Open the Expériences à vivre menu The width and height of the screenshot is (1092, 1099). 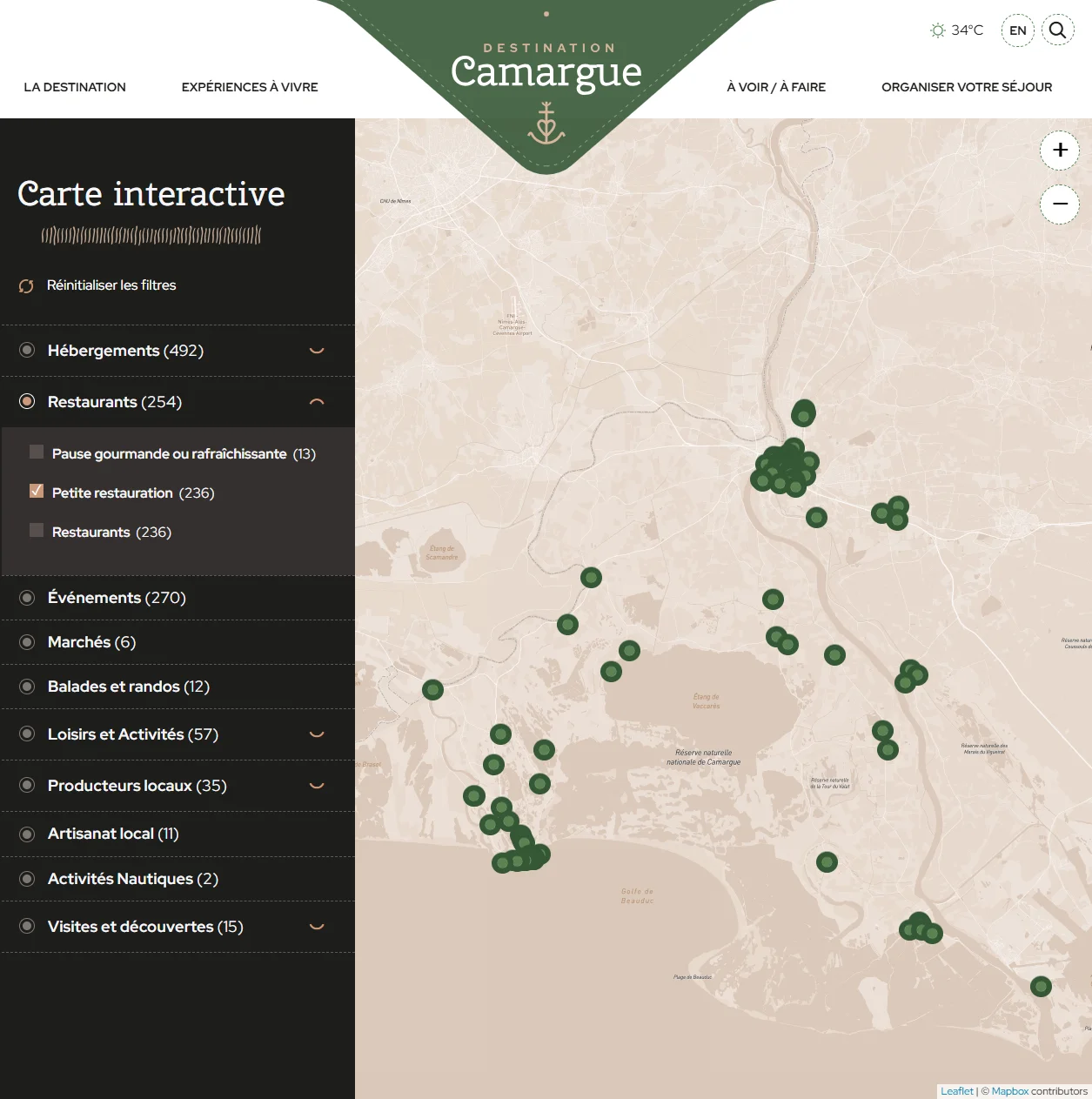[250, 87]
